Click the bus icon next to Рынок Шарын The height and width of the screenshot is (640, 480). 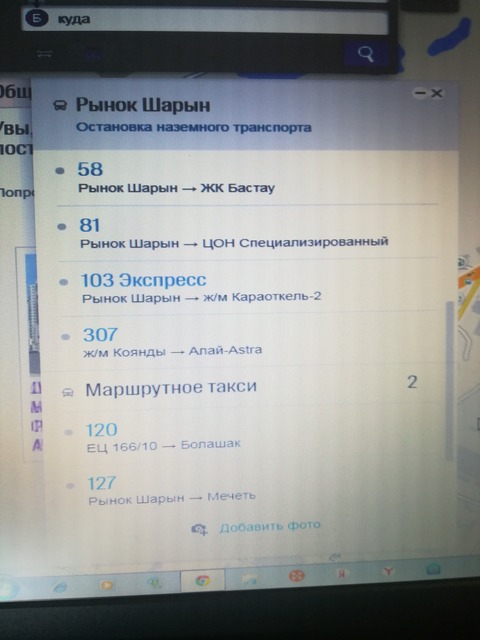[x=60, y=106]
